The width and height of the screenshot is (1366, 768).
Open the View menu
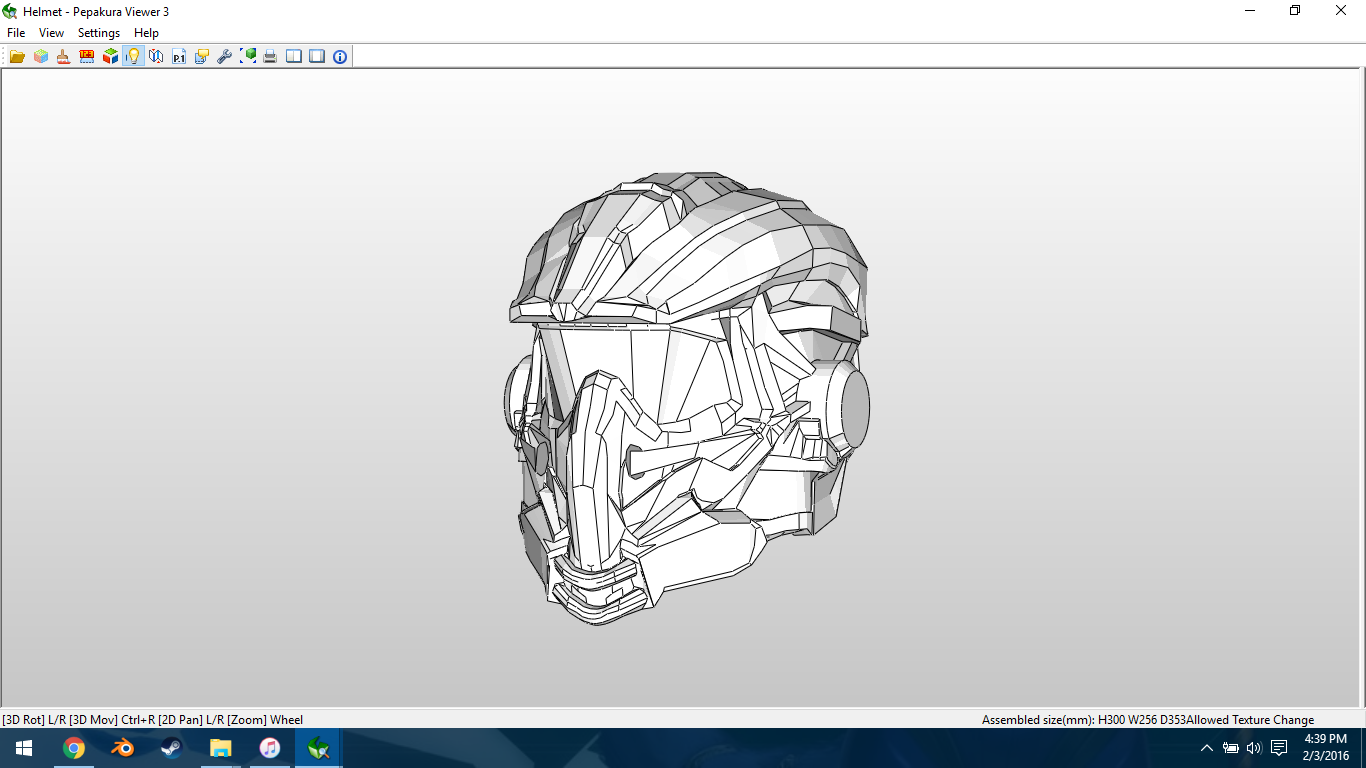51,33
